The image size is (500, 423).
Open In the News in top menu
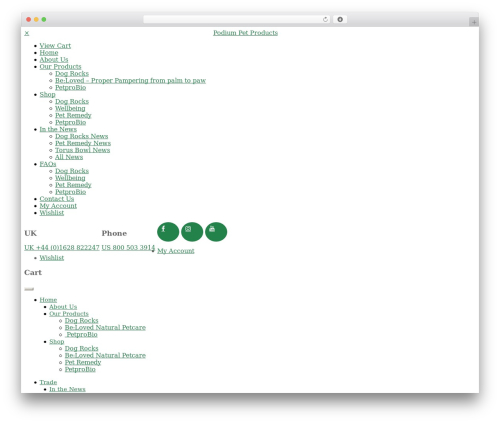(58, 129)
